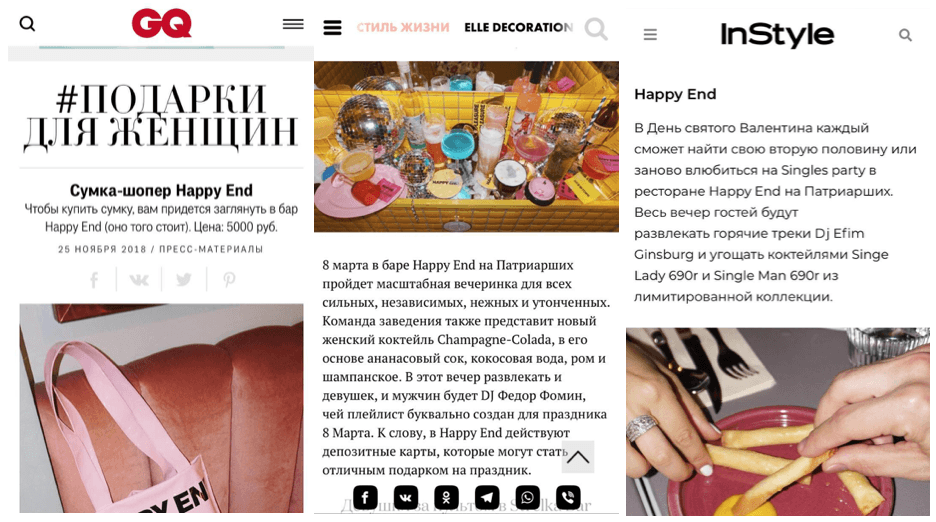
Task: Click the back-to-top chevron arrow
Action: point(578,457)
